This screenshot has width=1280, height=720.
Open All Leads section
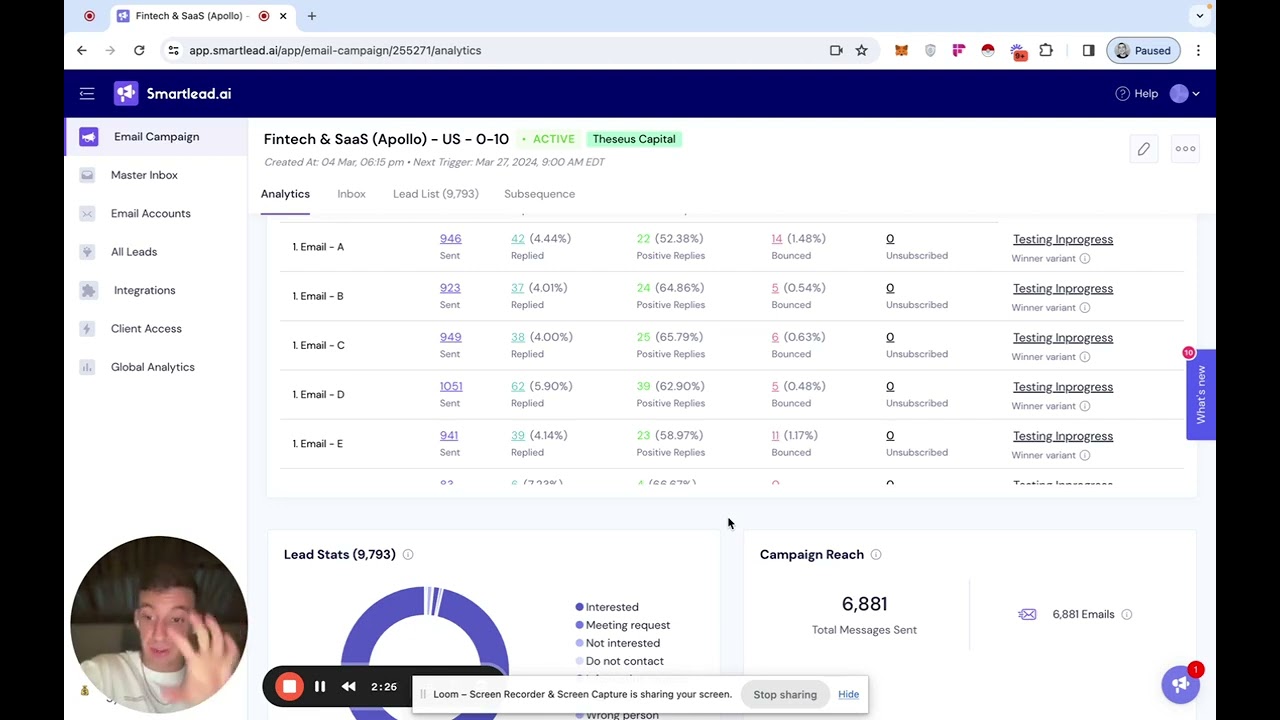[x=133, y=252]
